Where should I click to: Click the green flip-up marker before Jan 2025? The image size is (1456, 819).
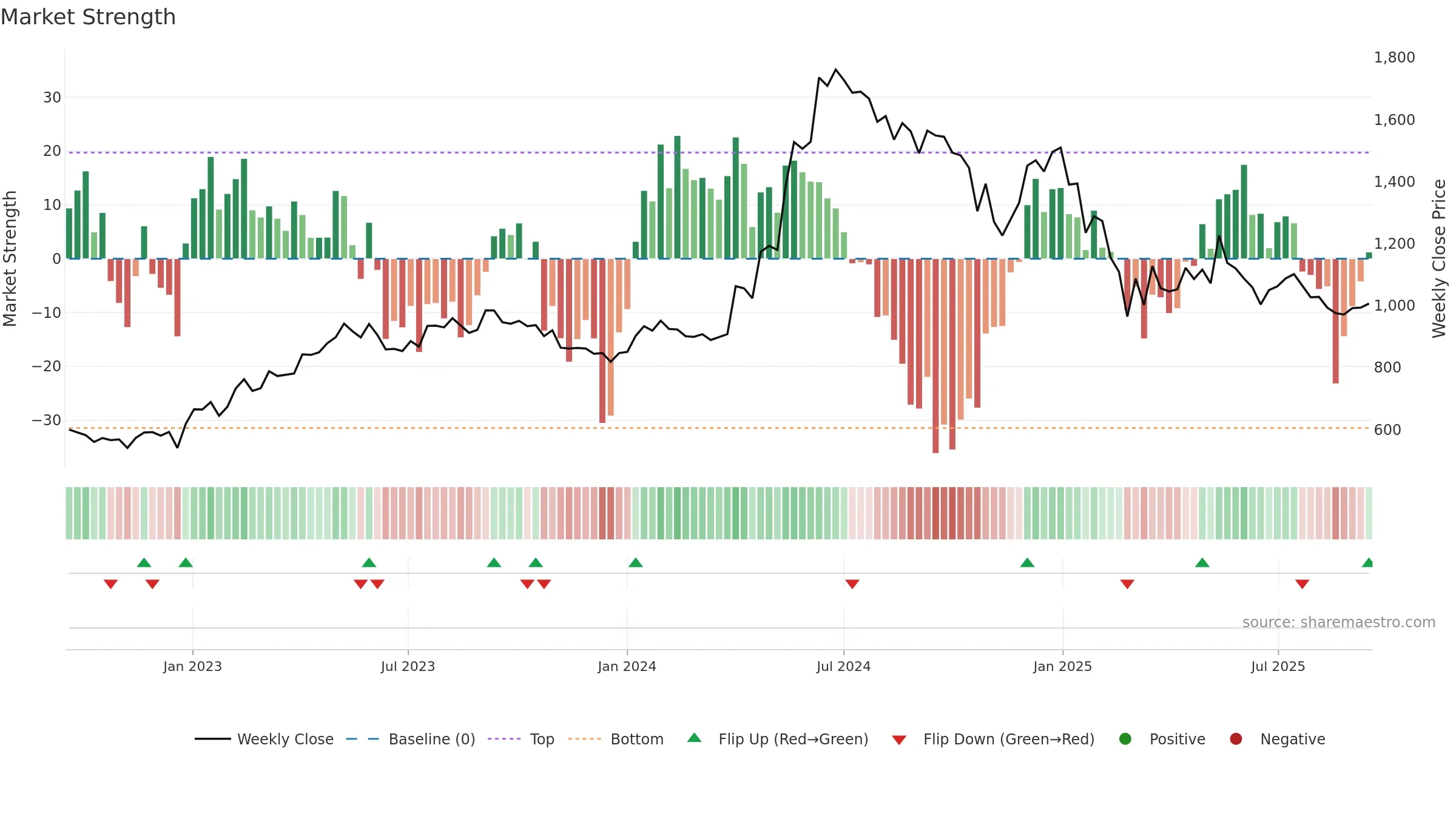coord(1027,562)
